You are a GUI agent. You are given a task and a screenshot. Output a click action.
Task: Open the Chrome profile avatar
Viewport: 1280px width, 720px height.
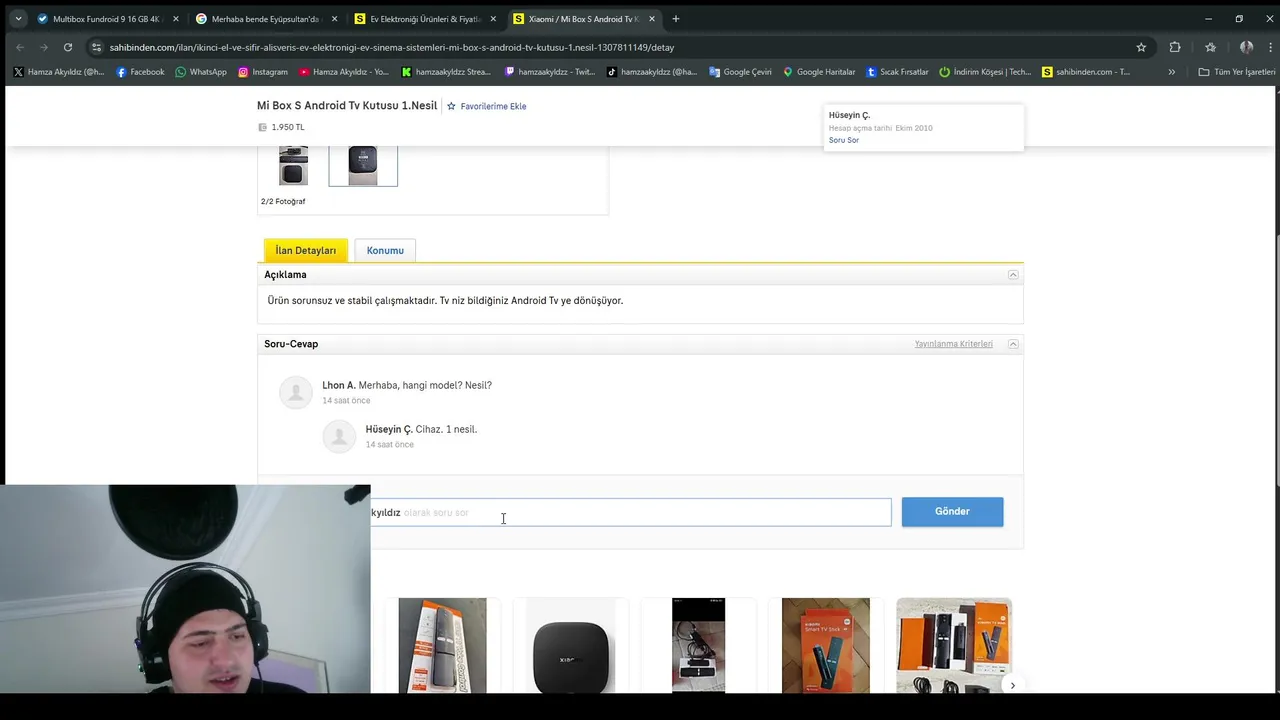(x=1246, y=47)
